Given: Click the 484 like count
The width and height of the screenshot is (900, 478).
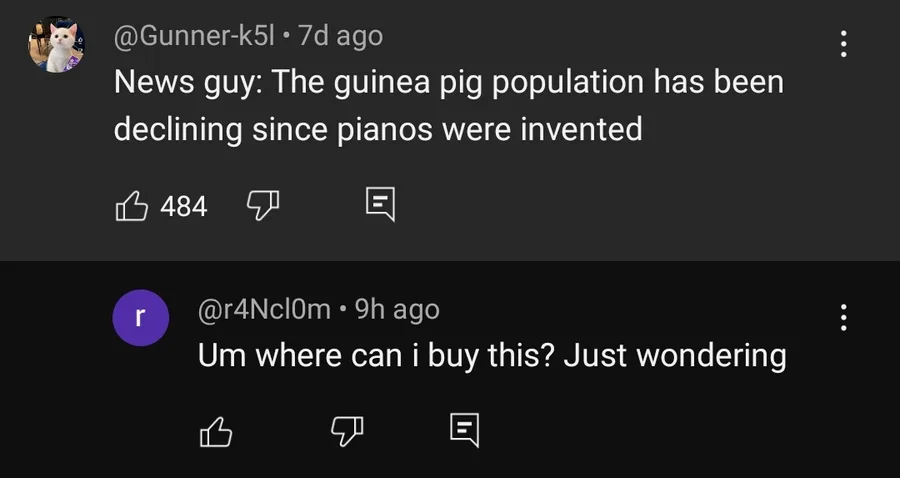Looking at the screenshot, I should click(x=184, y=207).
